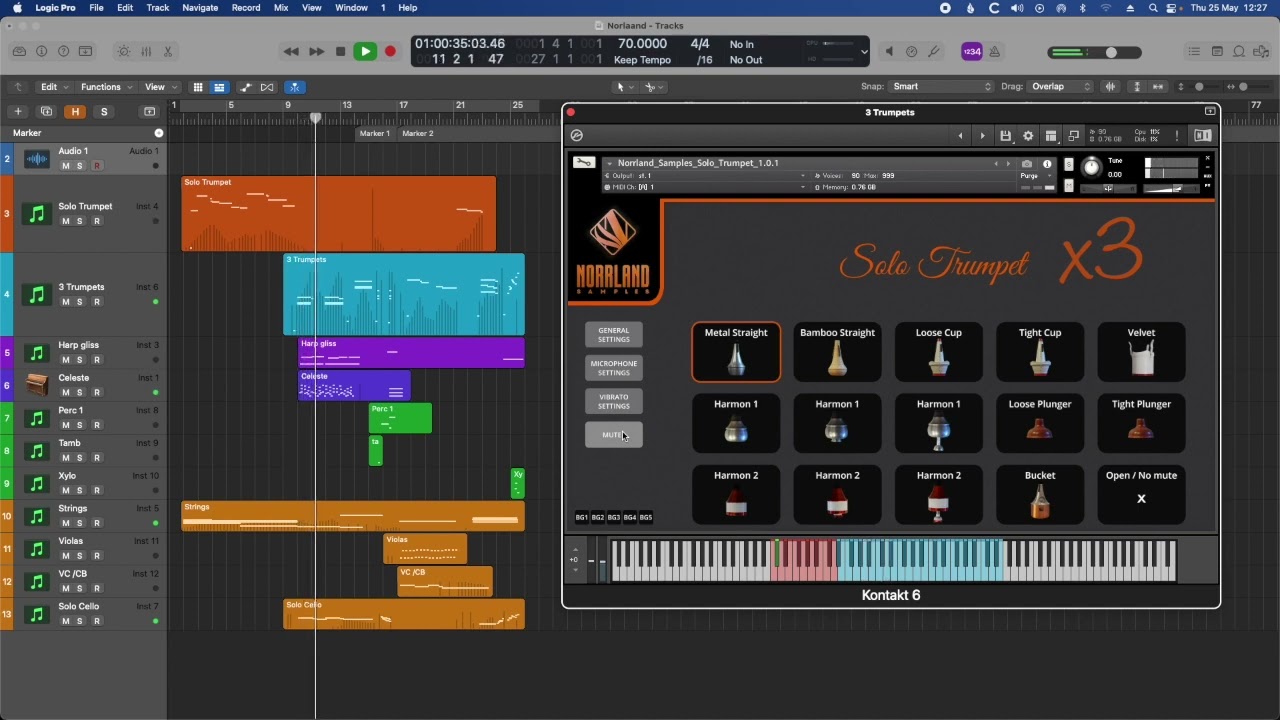Open MICROPHONE SETTINGS in Norrland plugin
Screen dimensions: 1280x720
[x=614, y=368]
